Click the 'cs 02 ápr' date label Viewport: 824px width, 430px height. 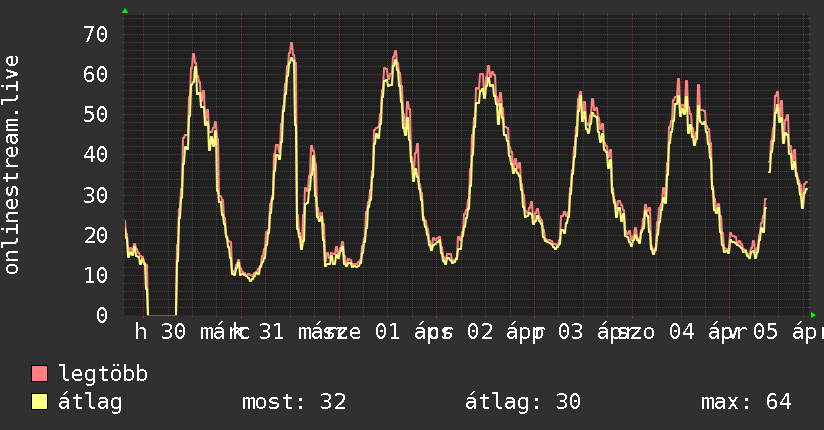487,332
